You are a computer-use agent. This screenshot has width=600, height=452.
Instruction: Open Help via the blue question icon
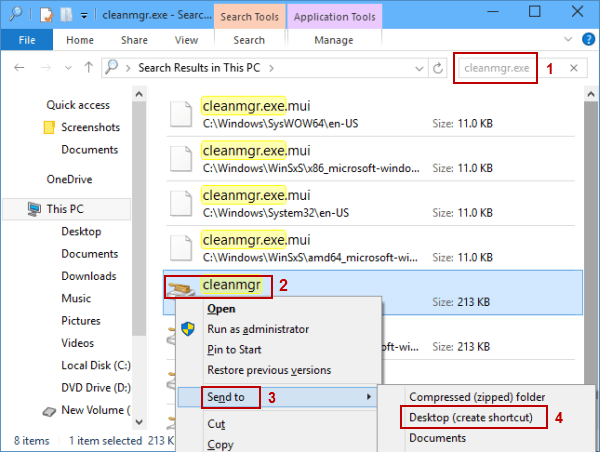(x=588, y=39)
